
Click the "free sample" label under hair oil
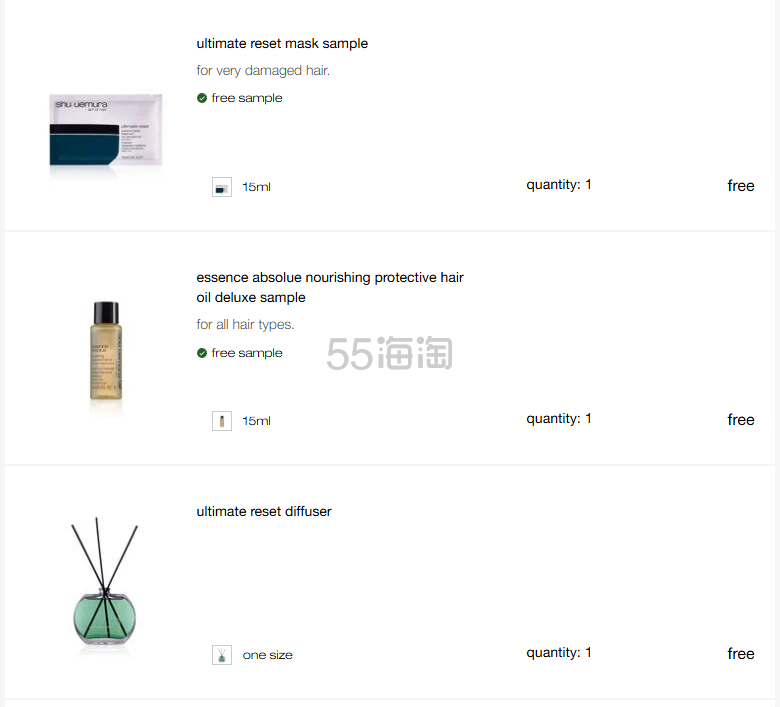point(247,353)
